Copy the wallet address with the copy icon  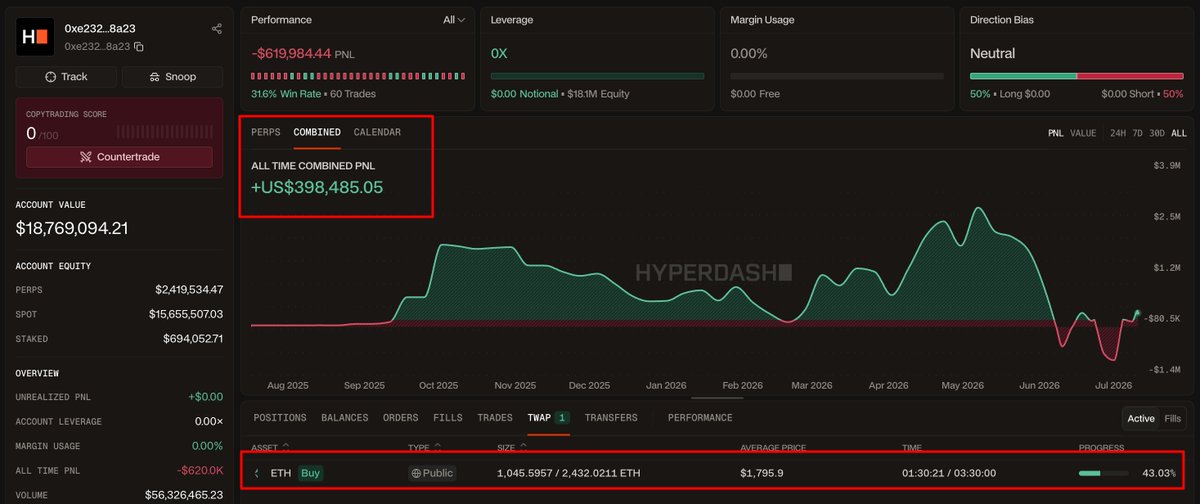(x=139, y=46)
